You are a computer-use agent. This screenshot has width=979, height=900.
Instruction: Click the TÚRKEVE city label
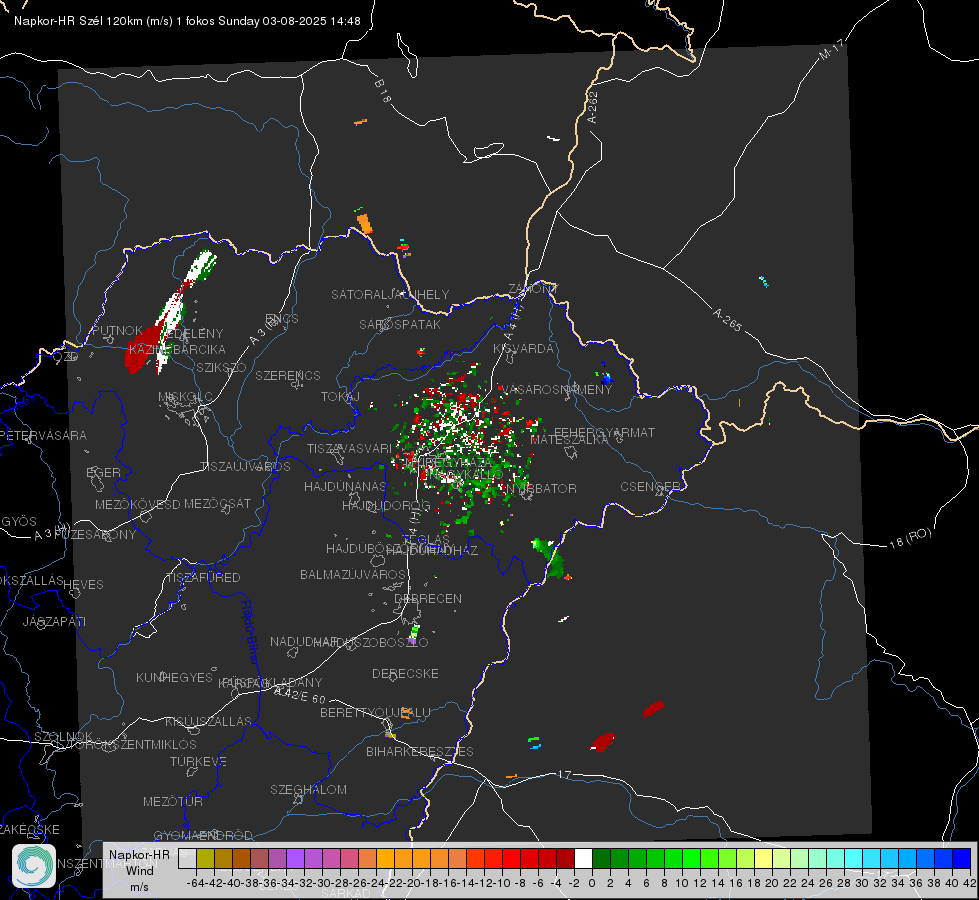click(199, 761)
